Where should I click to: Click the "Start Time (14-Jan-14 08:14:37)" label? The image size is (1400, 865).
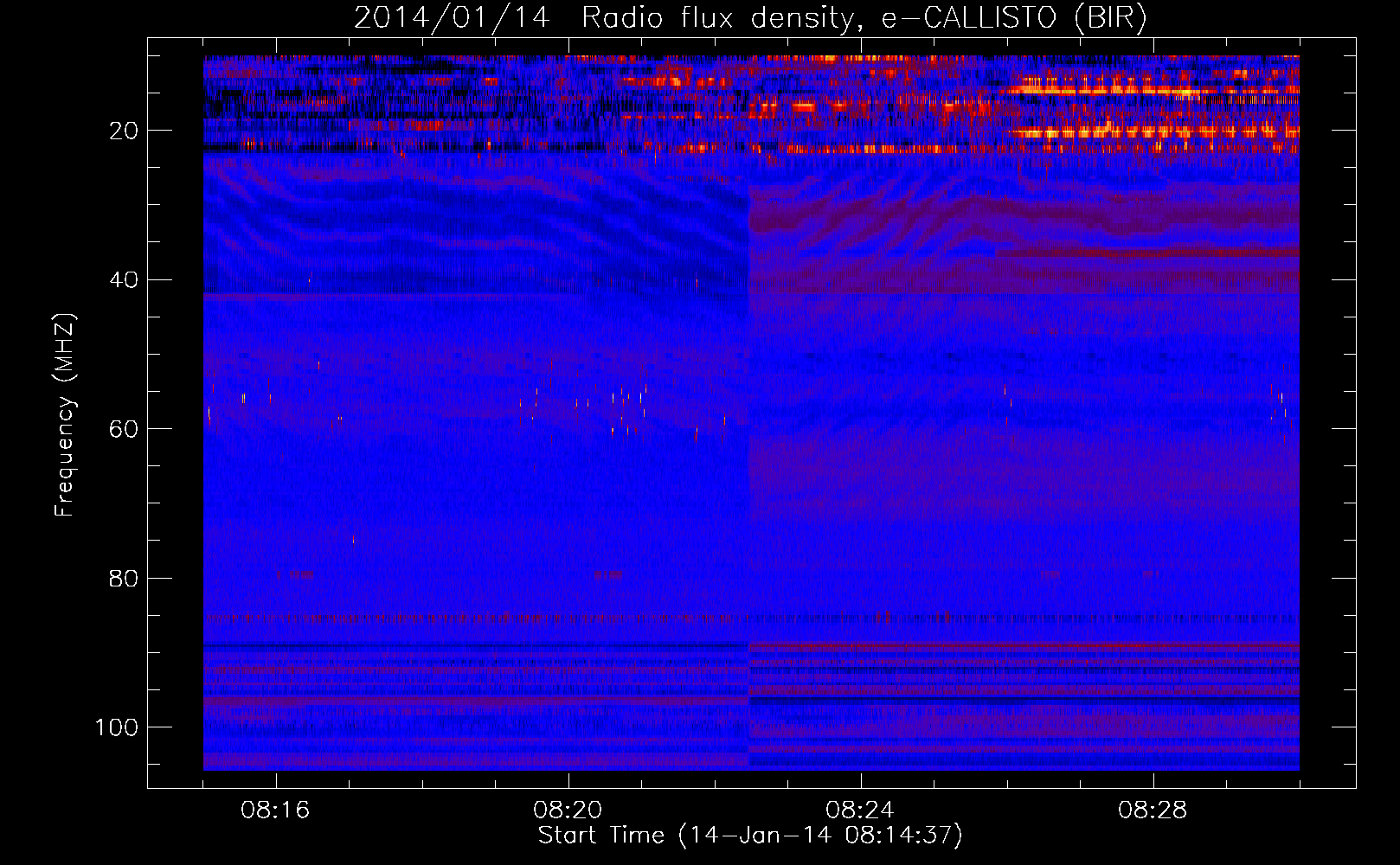click(750, 836)
